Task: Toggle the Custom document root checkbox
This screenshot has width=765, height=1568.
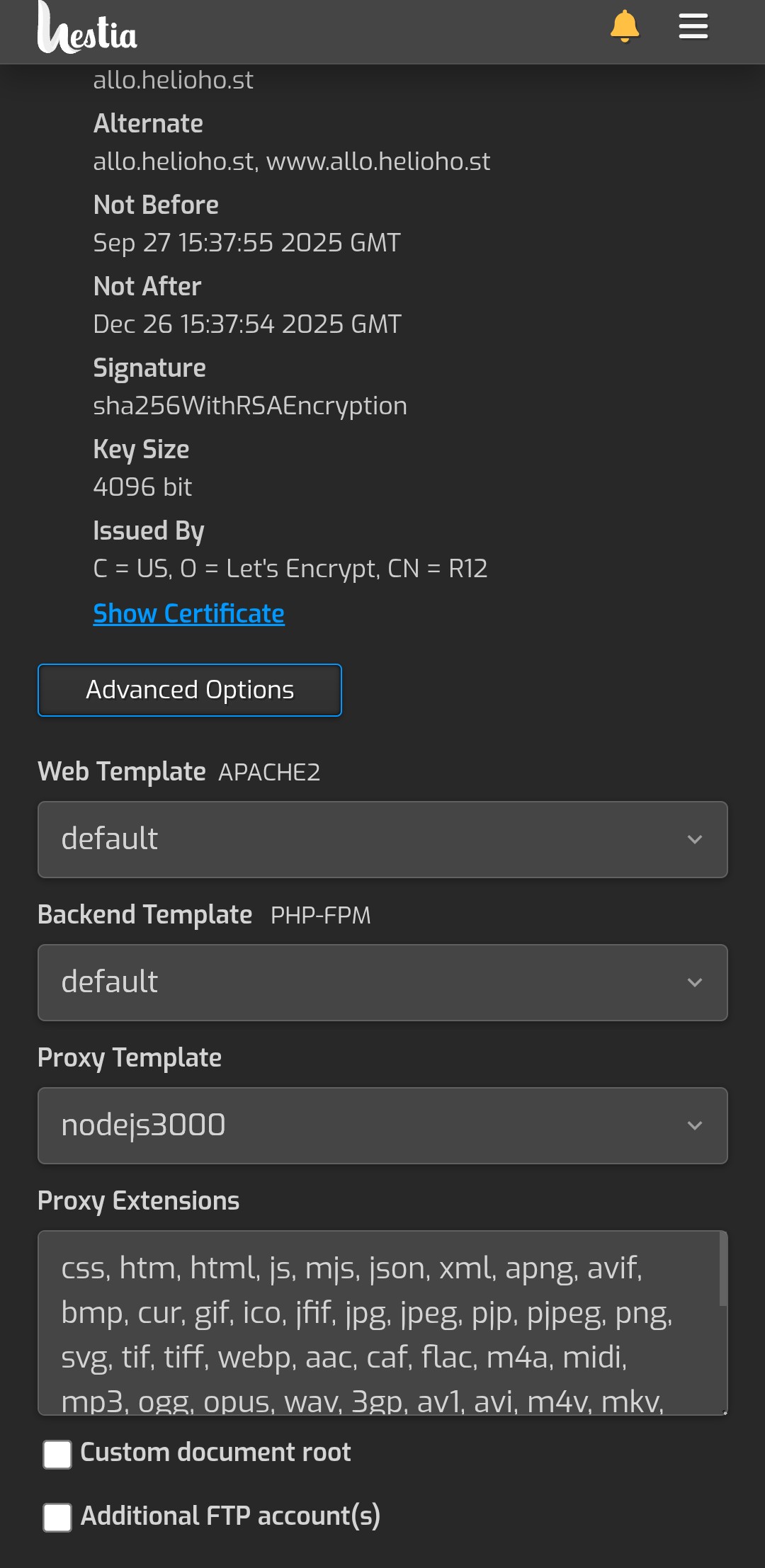Action: click(x=57, y=1454)
